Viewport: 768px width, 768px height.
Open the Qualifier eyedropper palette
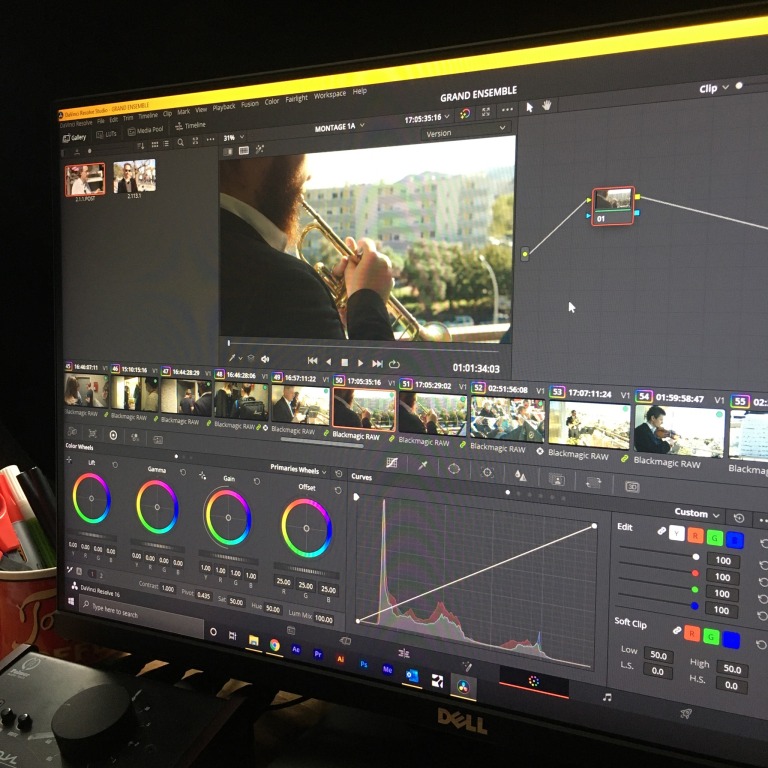click(x=423, y=466)
